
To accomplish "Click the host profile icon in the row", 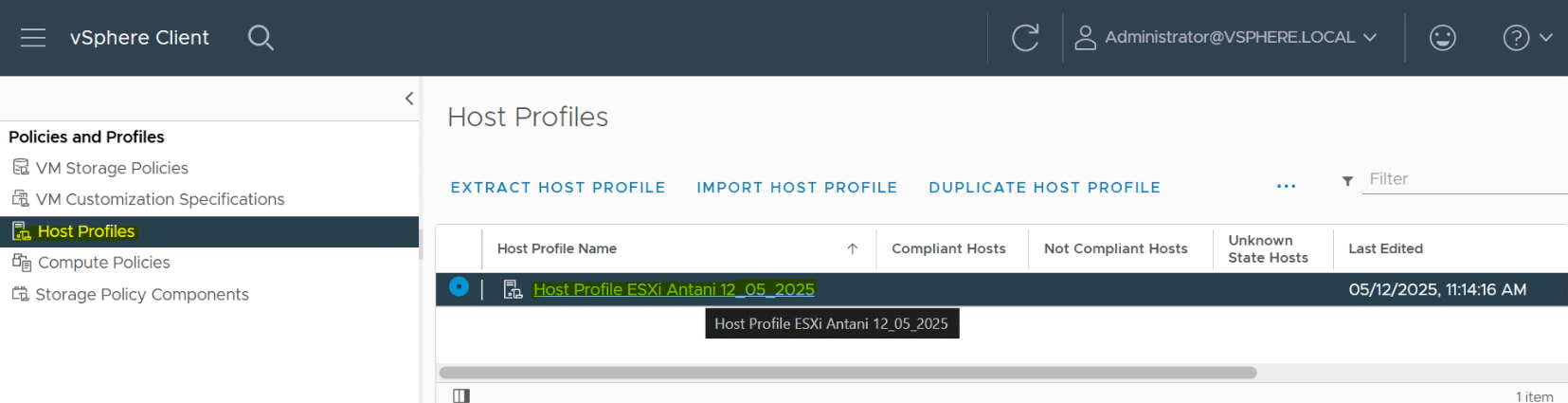I will click(x=513, y=290).
